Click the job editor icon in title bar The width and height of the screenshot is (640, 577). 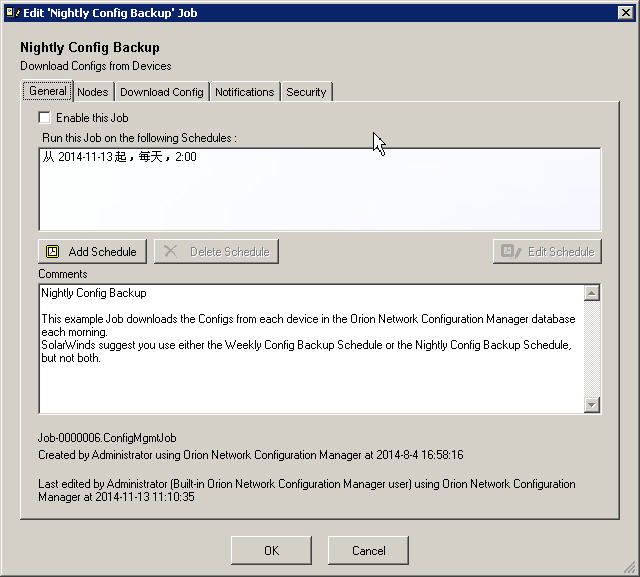(x=13, y=13)
